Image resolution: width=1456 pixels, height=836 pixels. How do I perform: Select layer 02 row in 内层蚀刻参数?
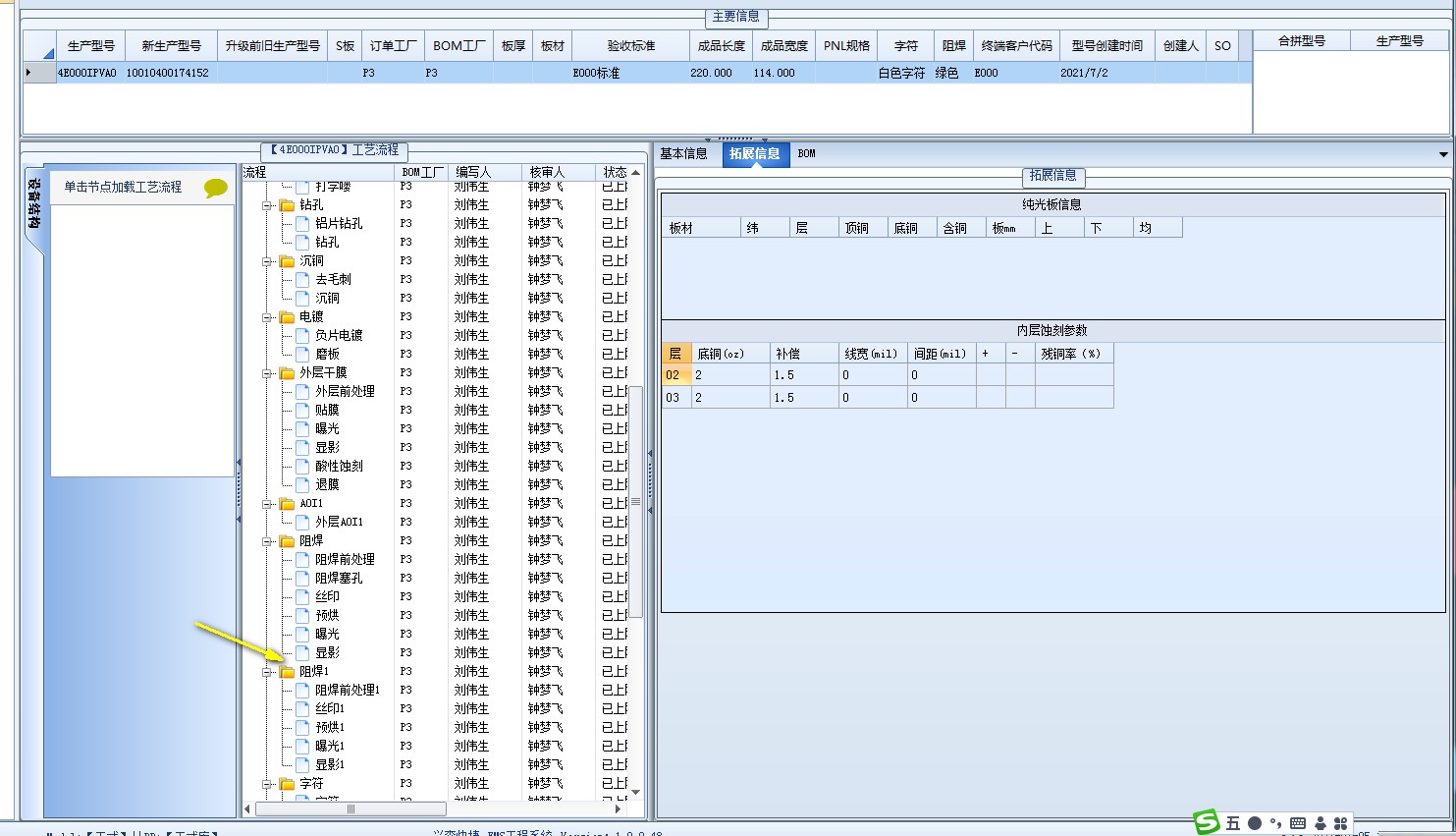[888, 375]
